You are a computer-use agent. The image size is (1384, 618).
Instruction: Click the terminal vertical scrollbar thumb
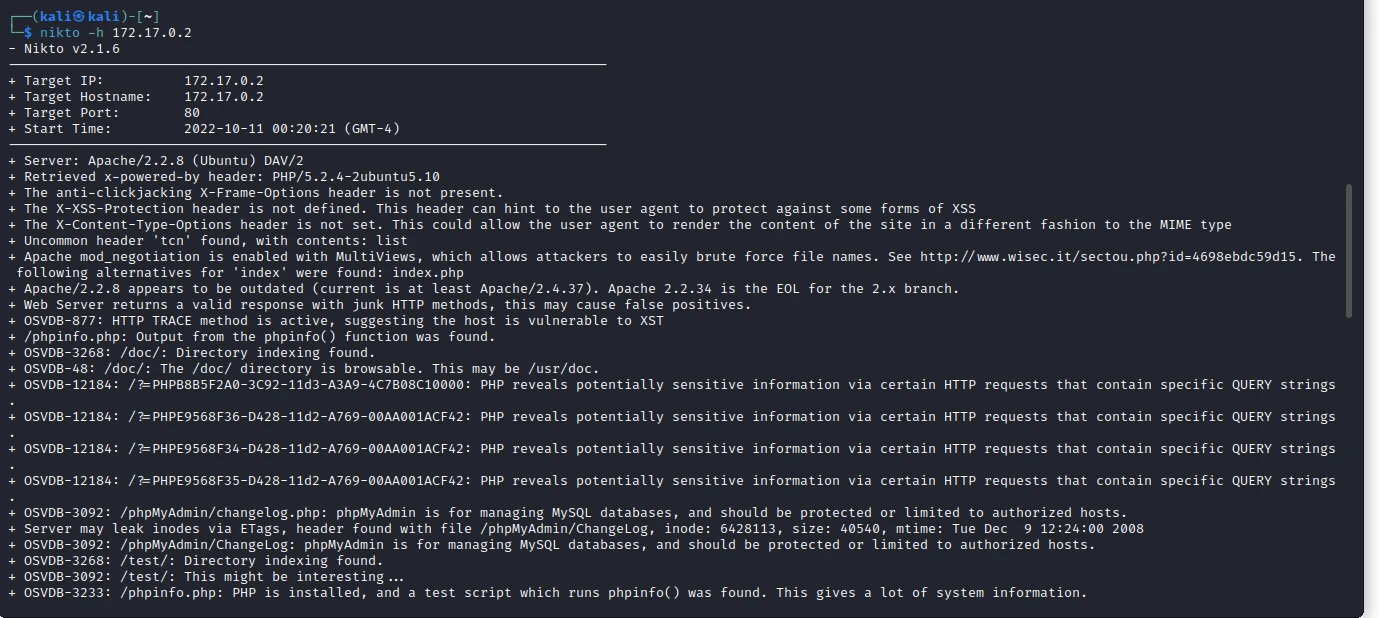pyautogui.click(x=1350, y=250)
